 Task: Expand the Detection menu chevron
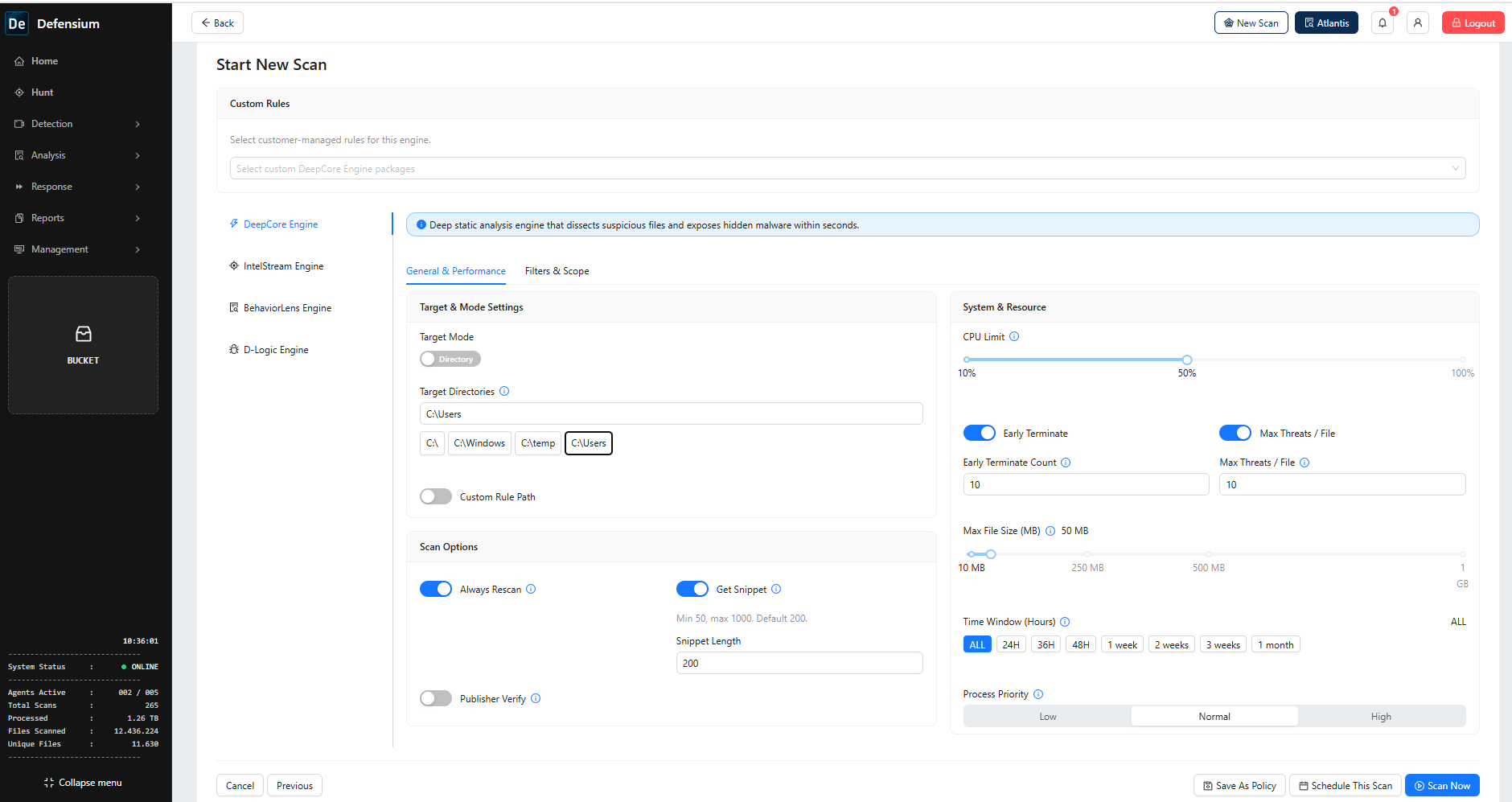tap(138, 124)
